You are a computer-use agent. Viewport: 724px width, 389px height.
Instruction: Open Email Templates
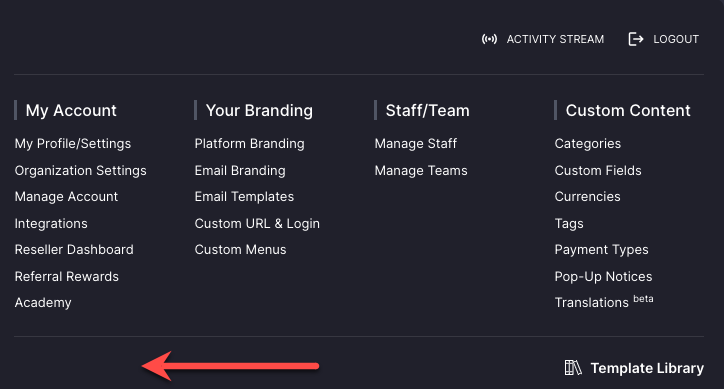click(244, 197)
